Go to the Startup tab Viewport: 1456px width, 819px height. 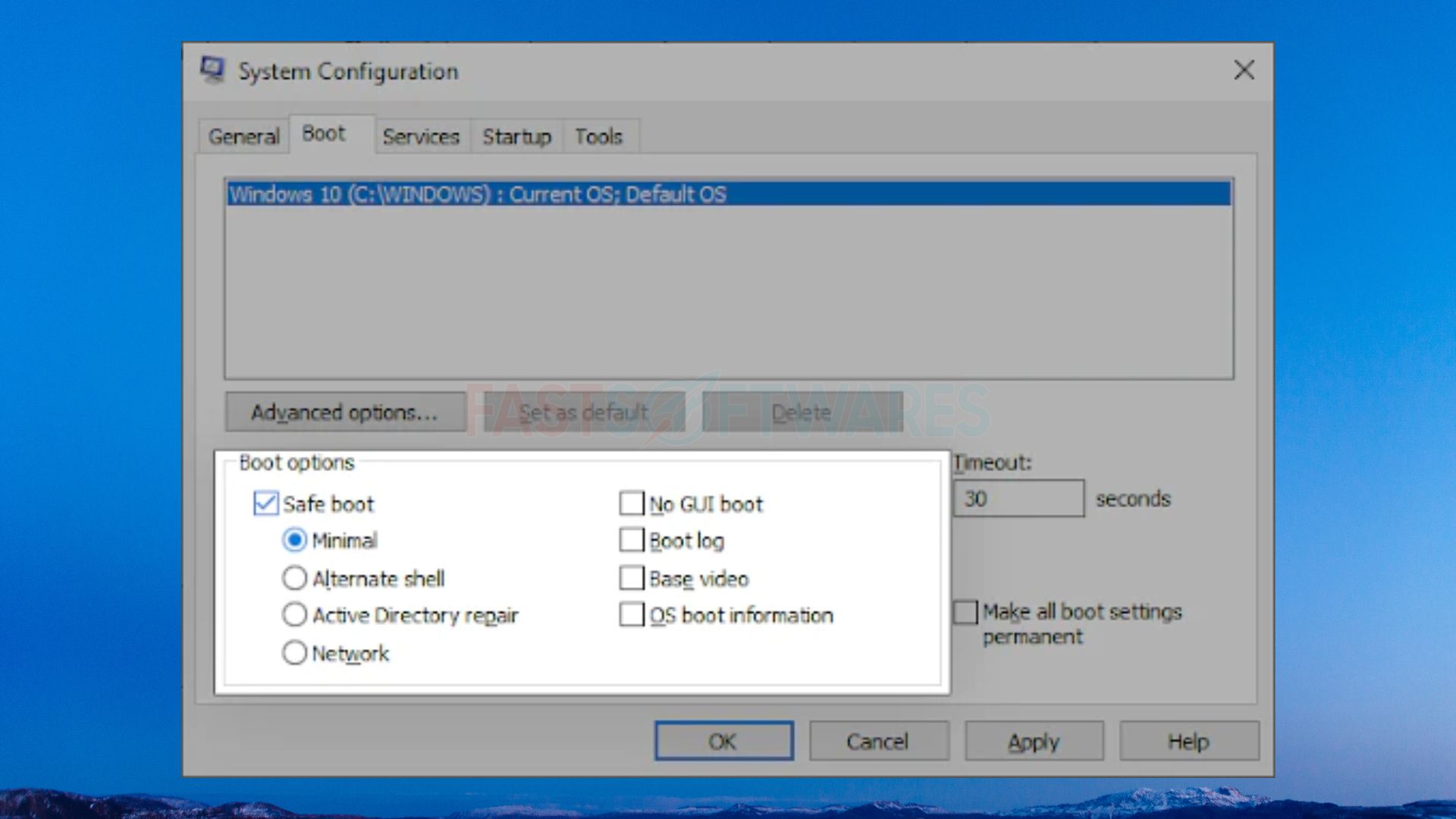tap(516, 136)
